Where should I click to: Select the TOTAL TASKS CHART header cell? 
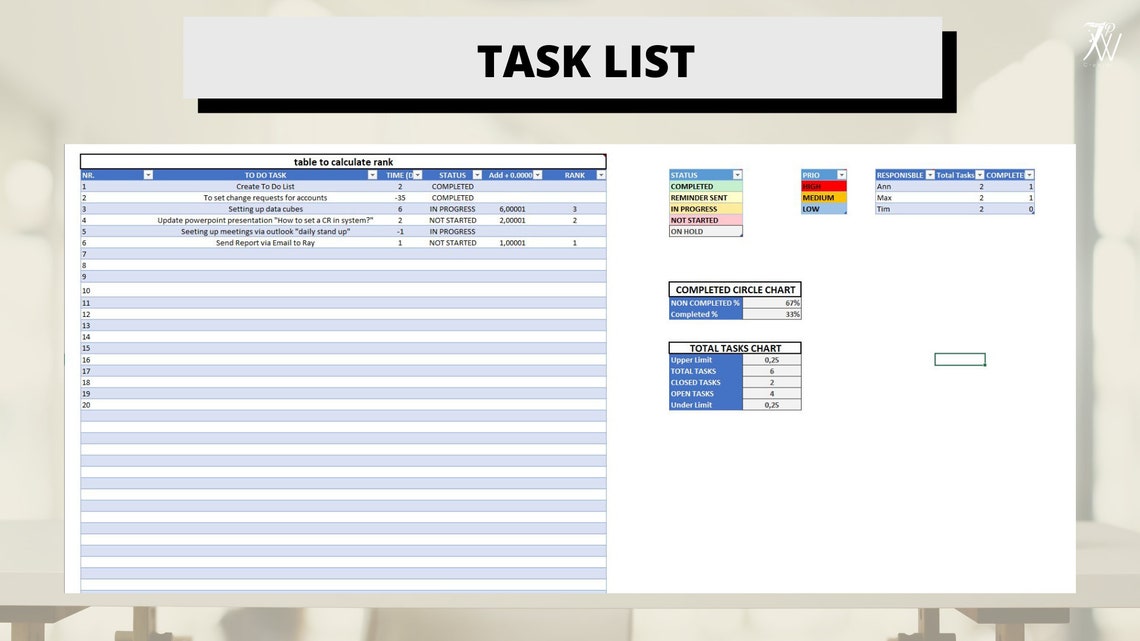734,348
